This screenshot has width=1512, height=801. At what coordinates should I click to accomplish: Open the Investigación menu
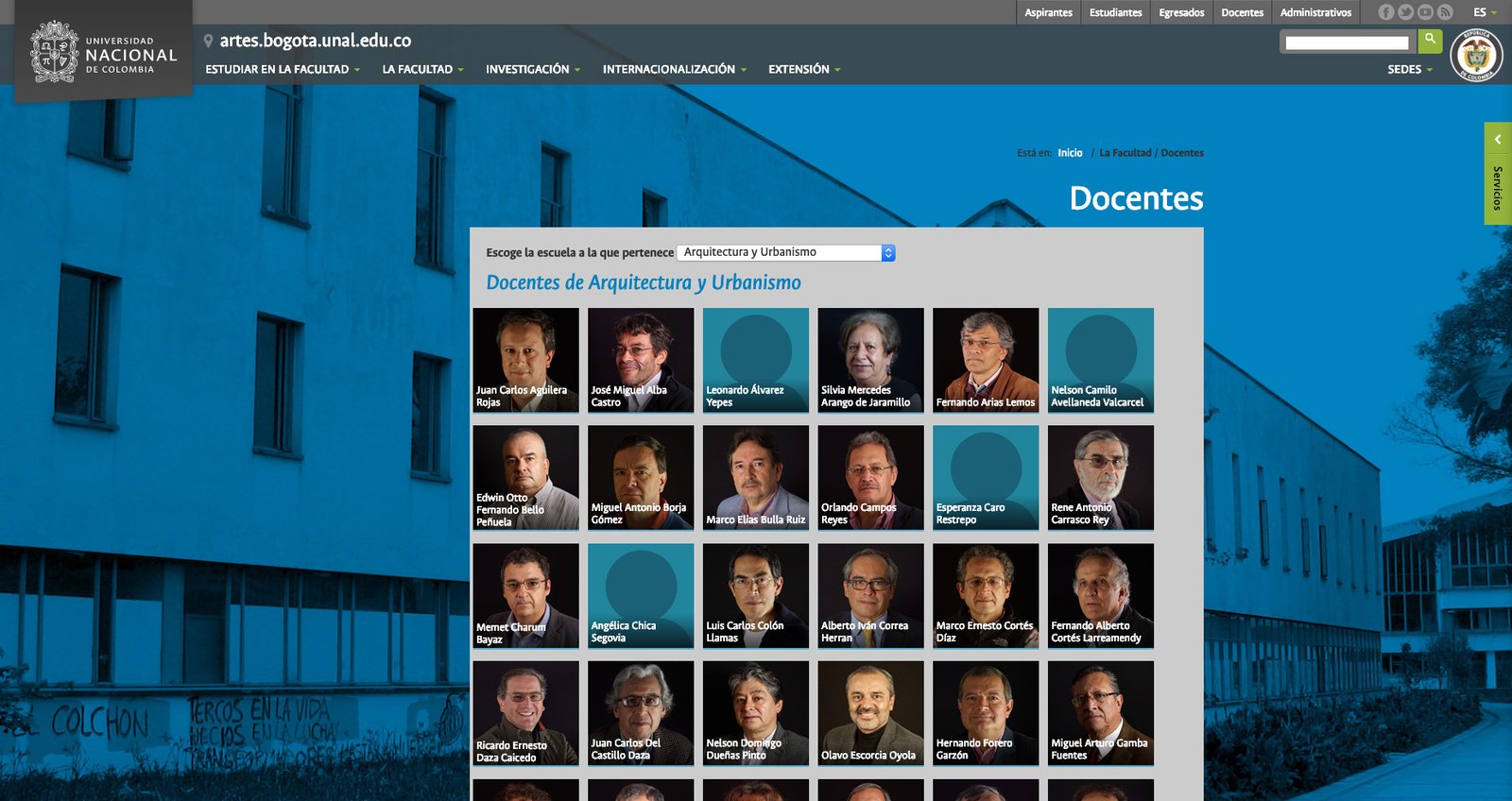click(x=532, y=70)
